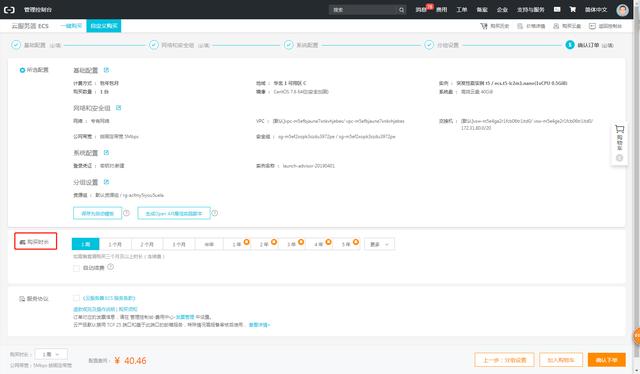640x374 pixels.
Task: Go to the 基础配置 step circle
Action: (16, 45)
